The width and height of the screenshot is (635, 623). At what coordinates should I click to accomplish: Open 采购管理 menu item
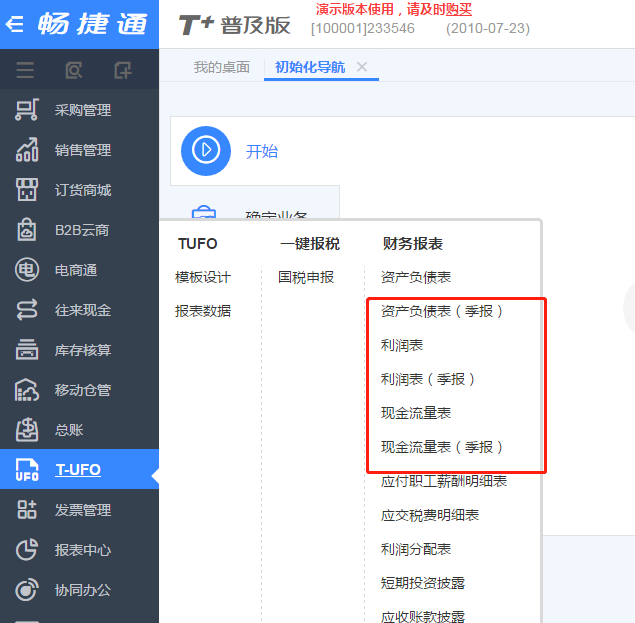pos(83,110)
